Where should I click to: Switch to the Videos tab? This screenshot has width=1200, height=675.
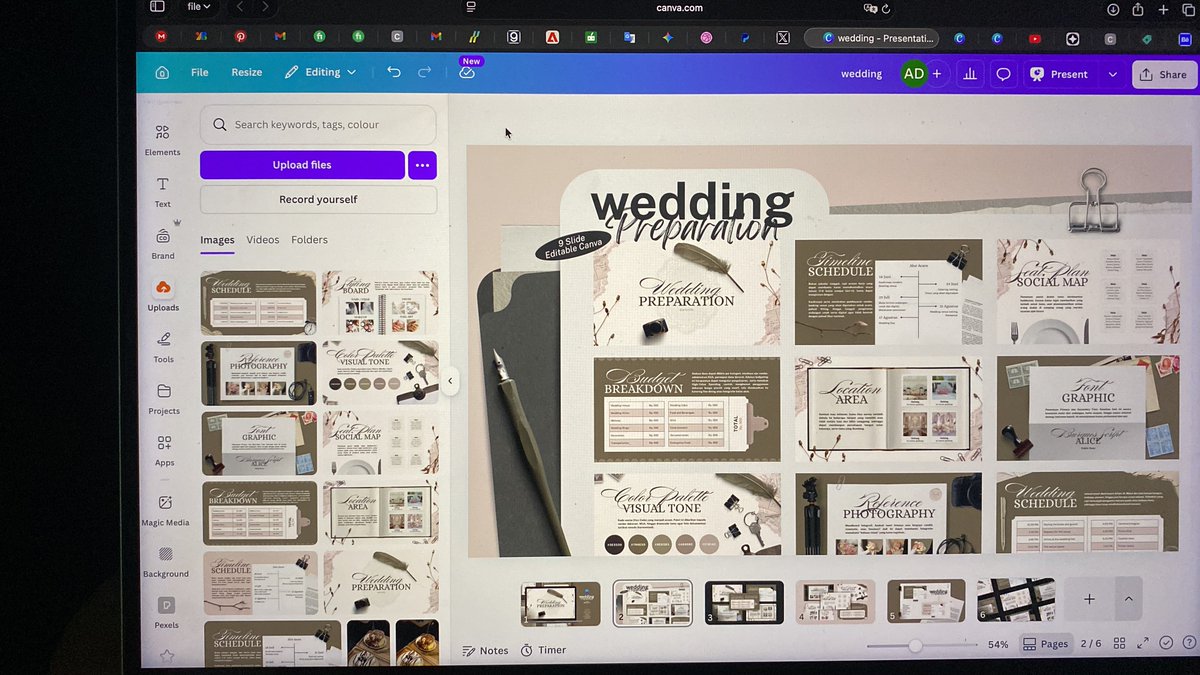[263, 240]
